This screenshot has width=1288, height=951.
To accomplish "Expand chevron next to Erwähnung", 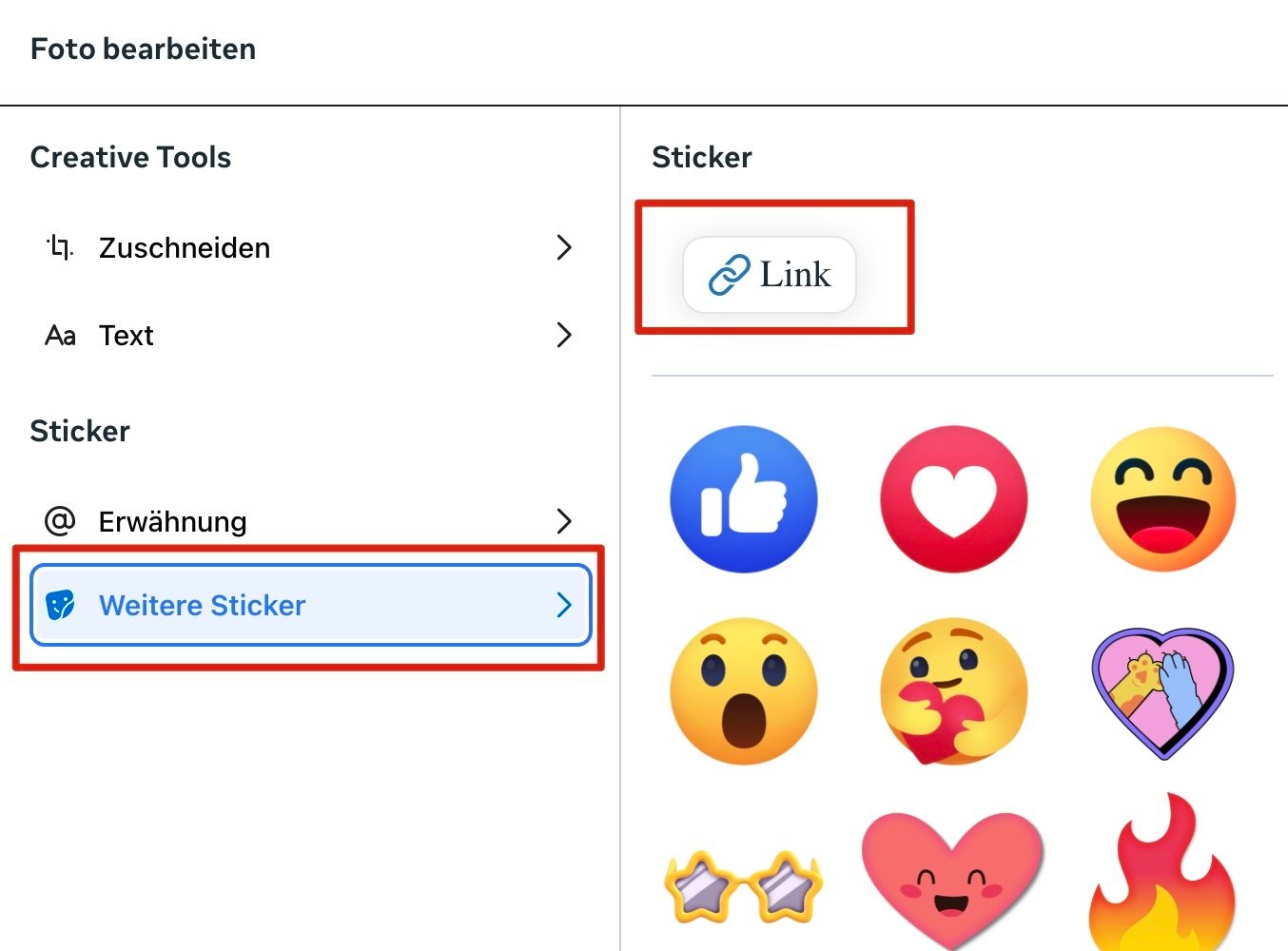I will click(564, 521).
